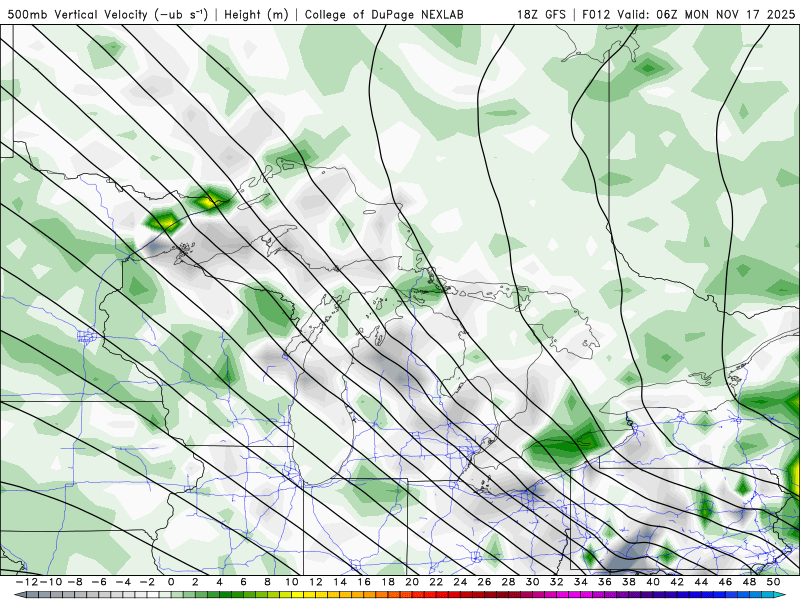Image resolution: width=800 pixels, height=600 pixels.
Task: Click the '16' color scale label
Action: coord(364,582)
